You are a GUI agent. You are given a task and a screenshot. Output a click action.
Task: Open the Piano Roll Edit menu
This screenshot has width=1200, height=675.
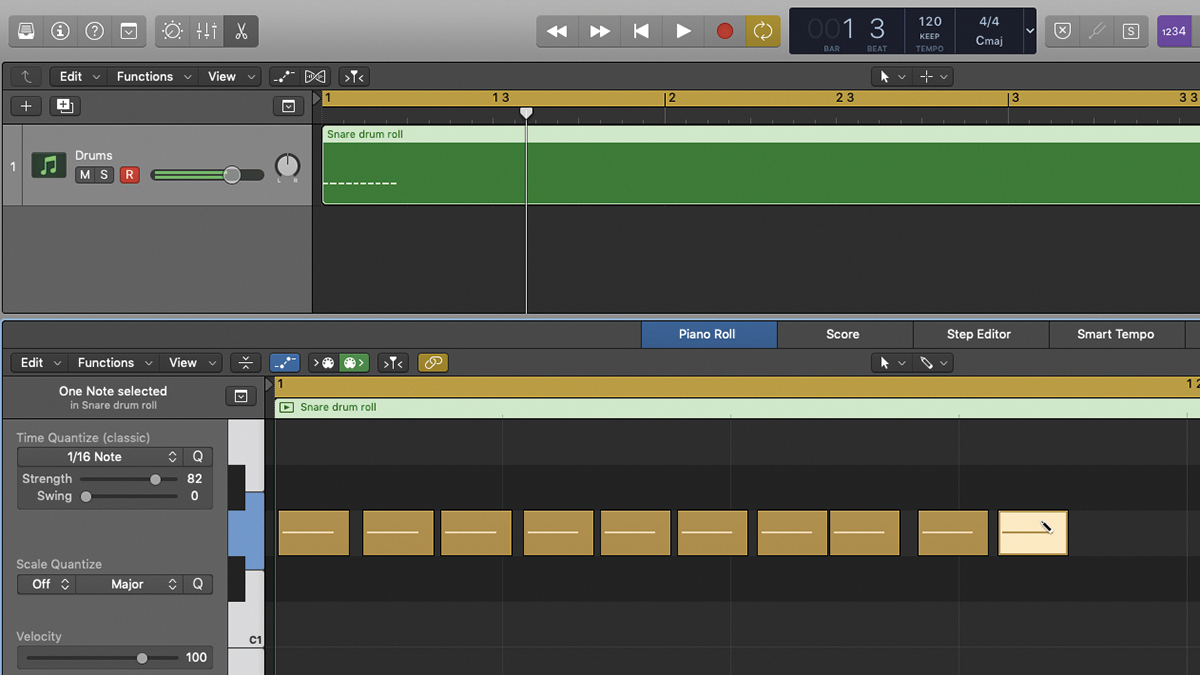[x=41, y=363]
